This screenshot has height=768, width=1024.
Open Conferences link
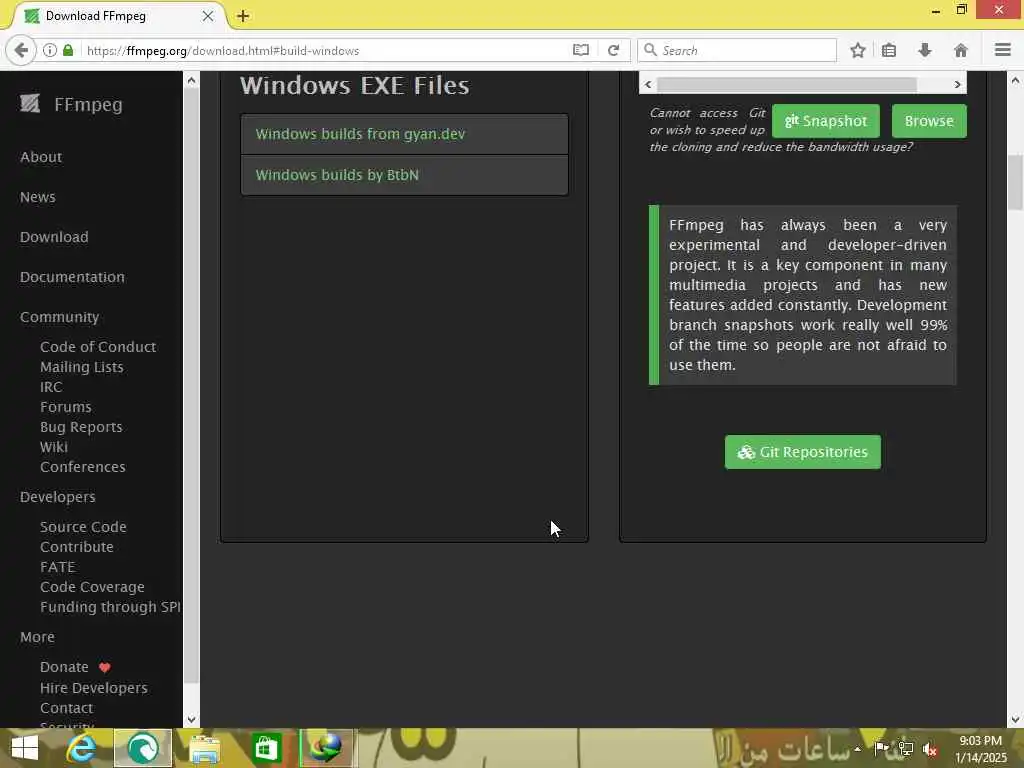[x=83, y=467]
